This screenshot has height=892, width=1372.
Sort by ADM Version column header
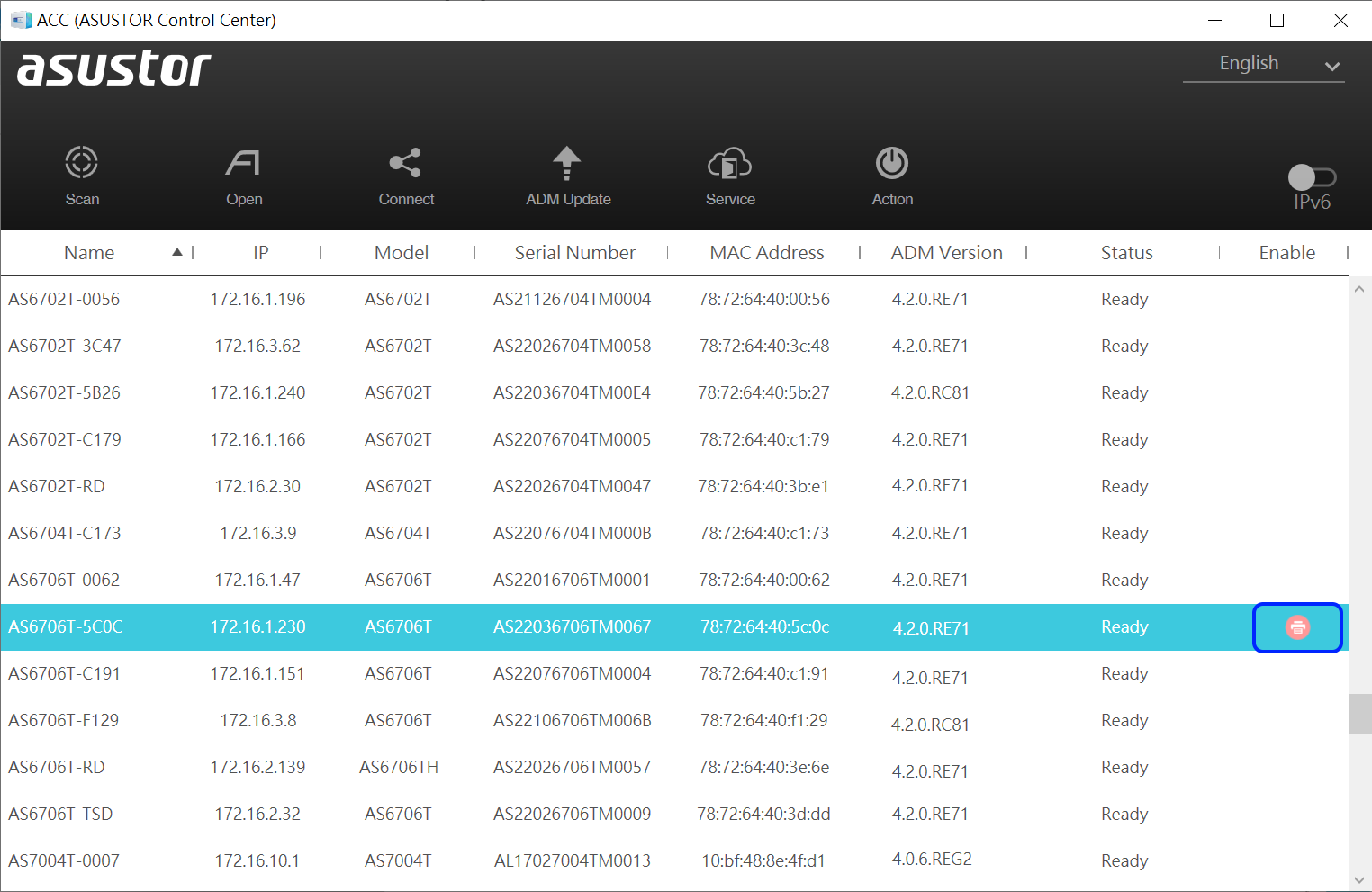coord(947,253)
